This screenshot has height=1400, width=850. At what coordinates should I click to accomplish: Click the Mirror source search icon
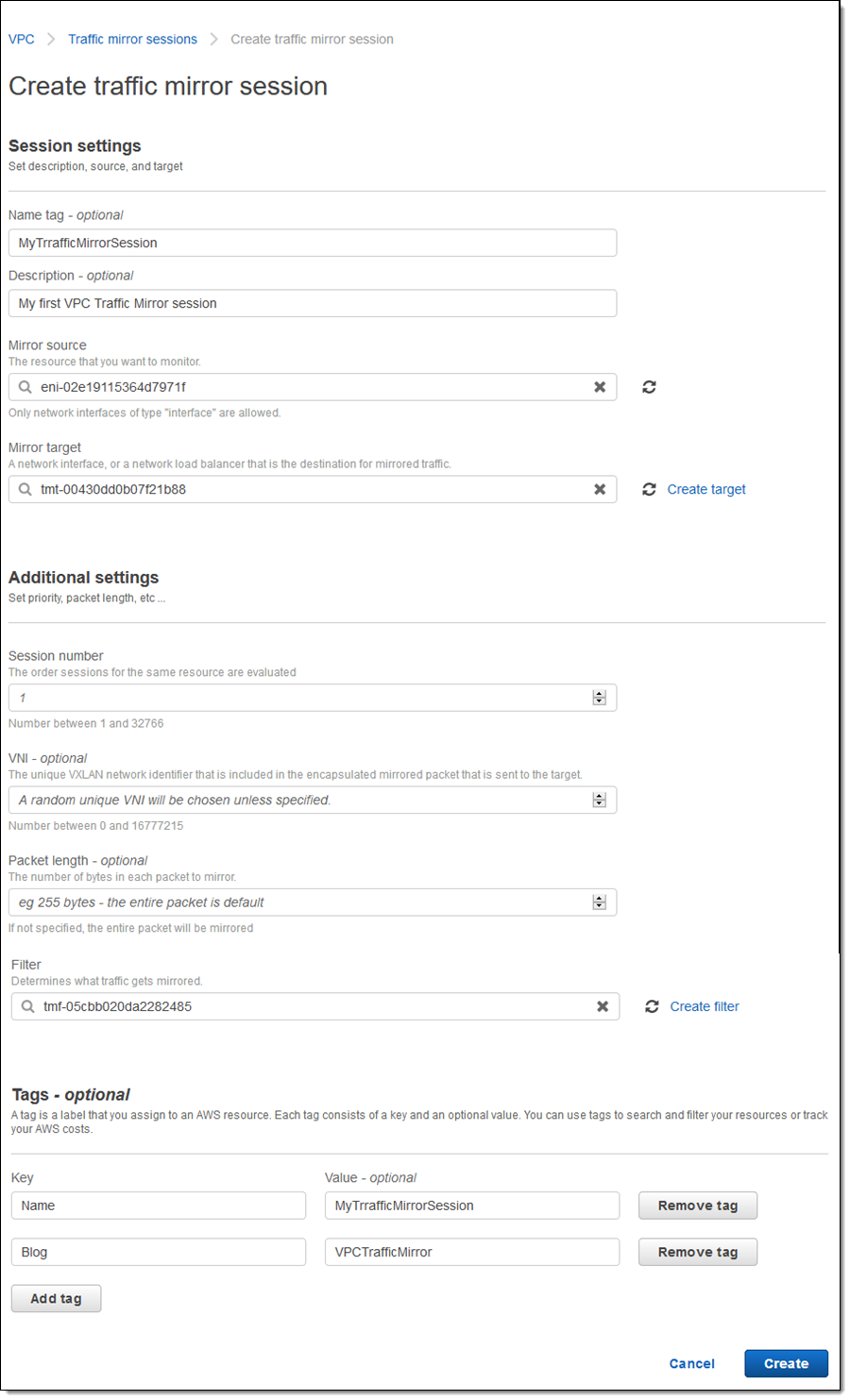pyautogui.click(x=25, y=387)
